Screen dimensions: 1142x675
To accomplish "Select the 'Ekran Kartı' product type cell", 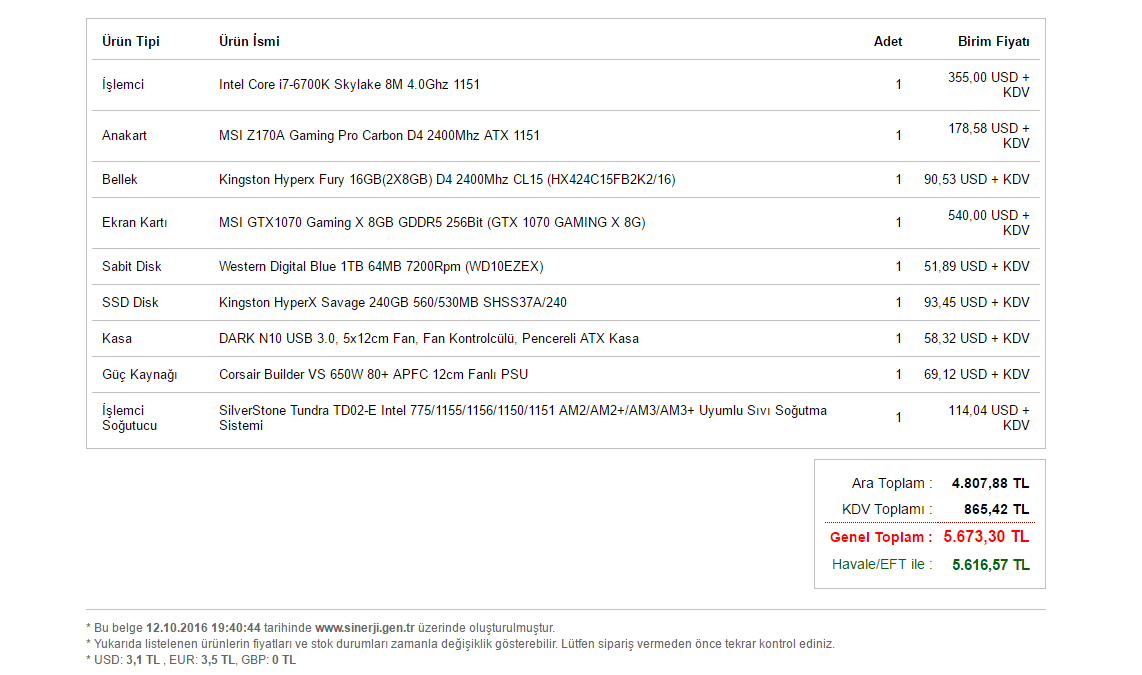I will (x=135, y=222).
